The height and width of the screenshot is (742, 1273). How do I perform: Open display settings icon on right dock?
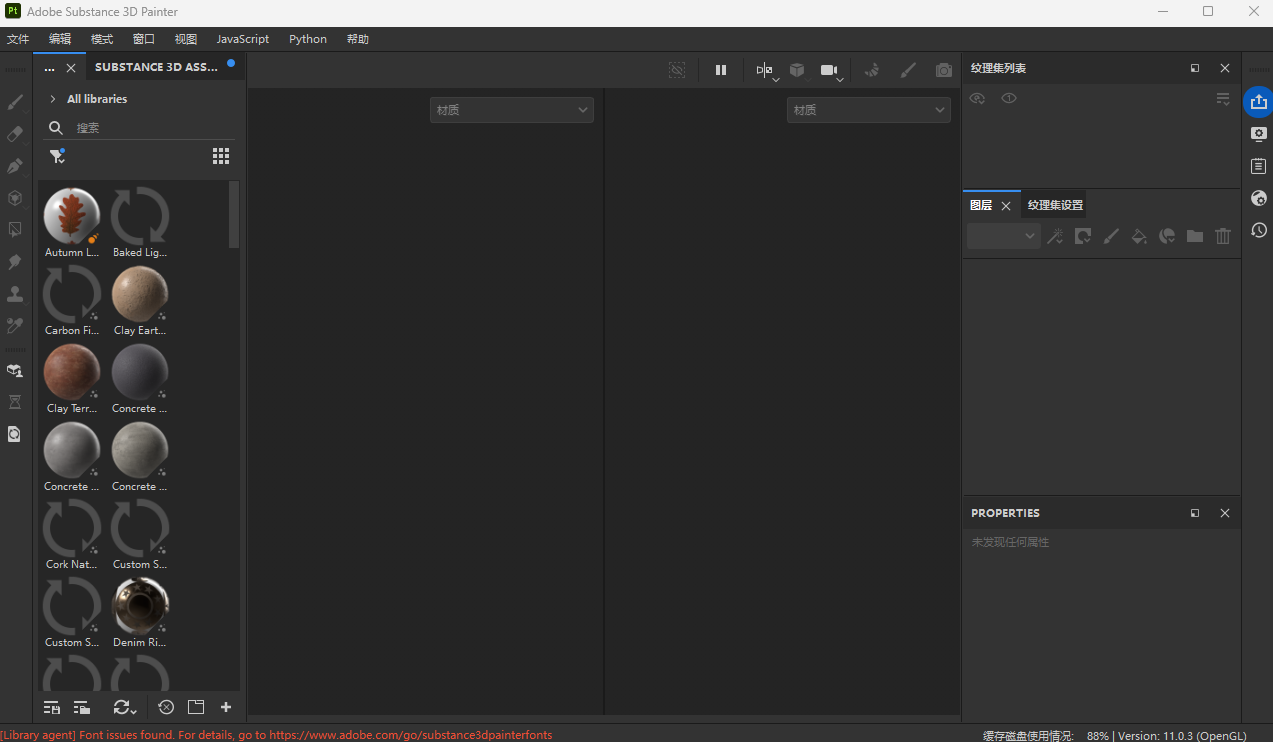point(1259,134)
